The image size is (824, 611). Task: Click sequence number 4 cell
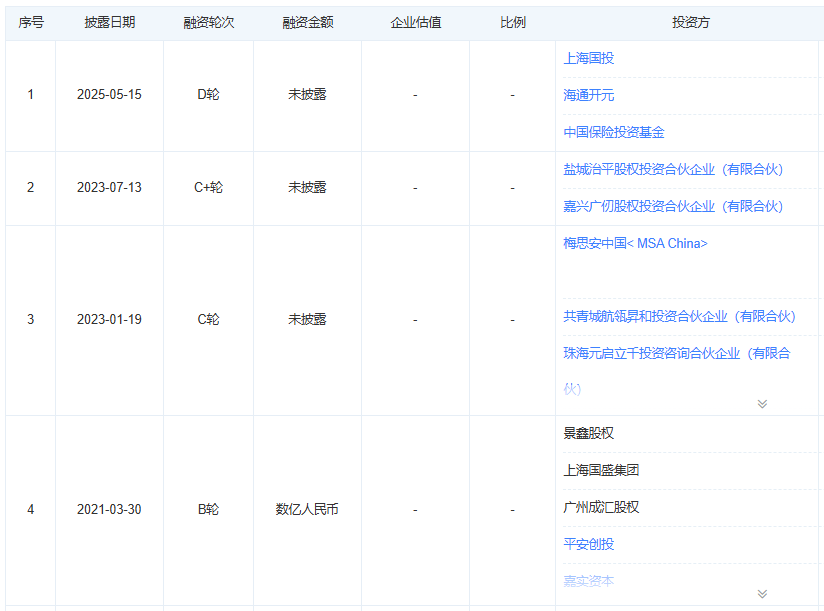[x=30, y=510]
